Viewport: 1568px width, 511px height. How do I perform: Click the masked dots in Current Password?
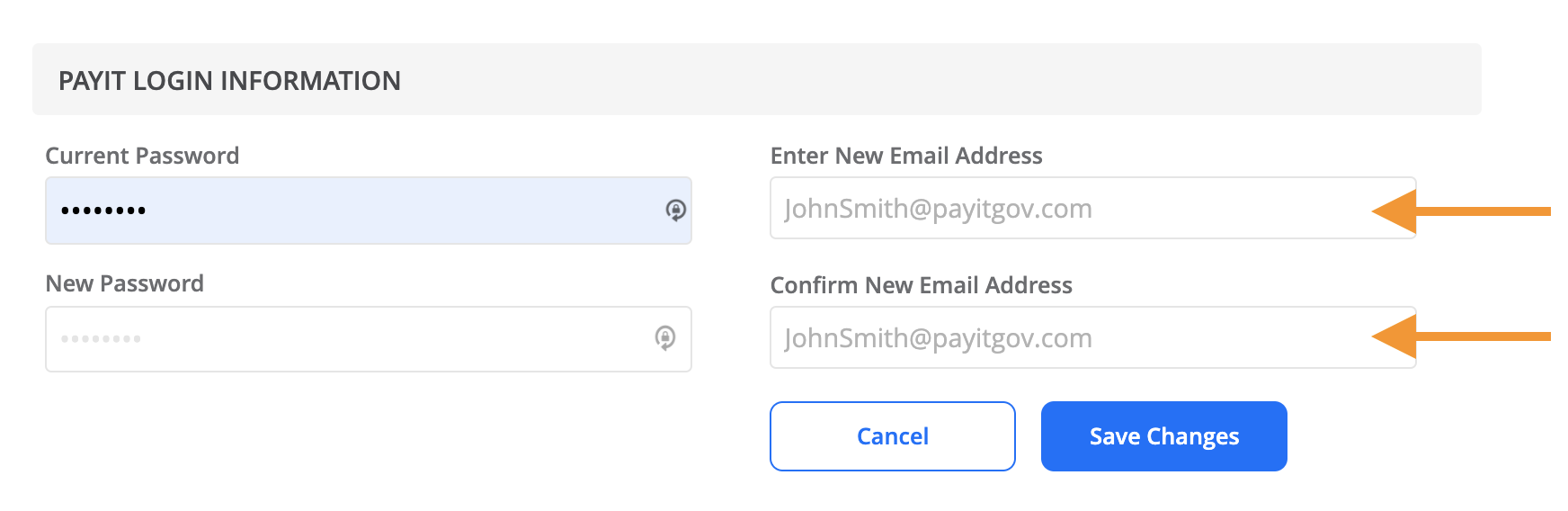coord(103,211)
